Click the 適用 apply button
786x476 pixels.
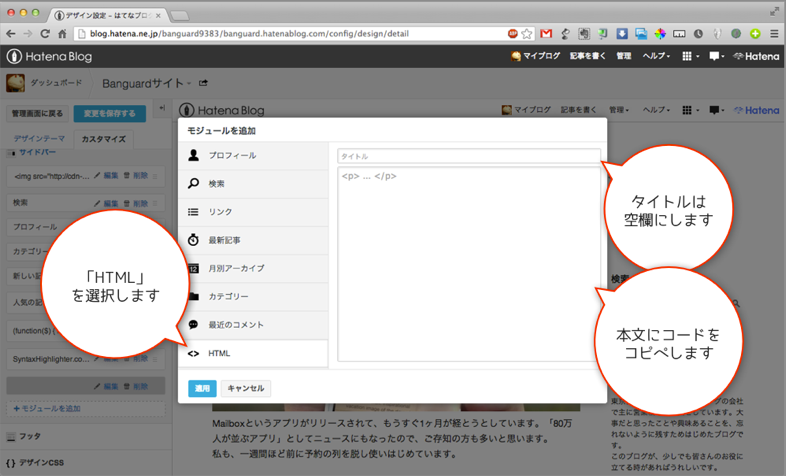click(202, 388)
